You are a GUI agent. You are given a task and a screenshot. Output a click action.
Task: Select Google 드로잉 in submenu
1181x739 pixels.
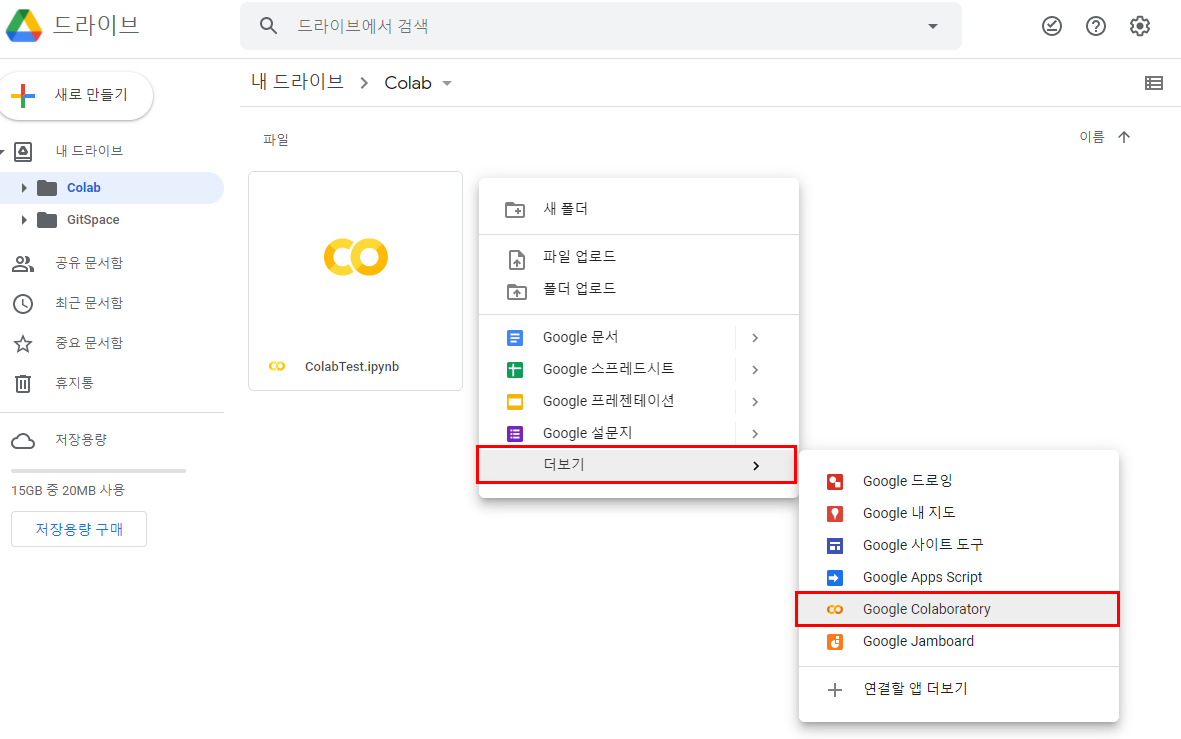(959, 481)
